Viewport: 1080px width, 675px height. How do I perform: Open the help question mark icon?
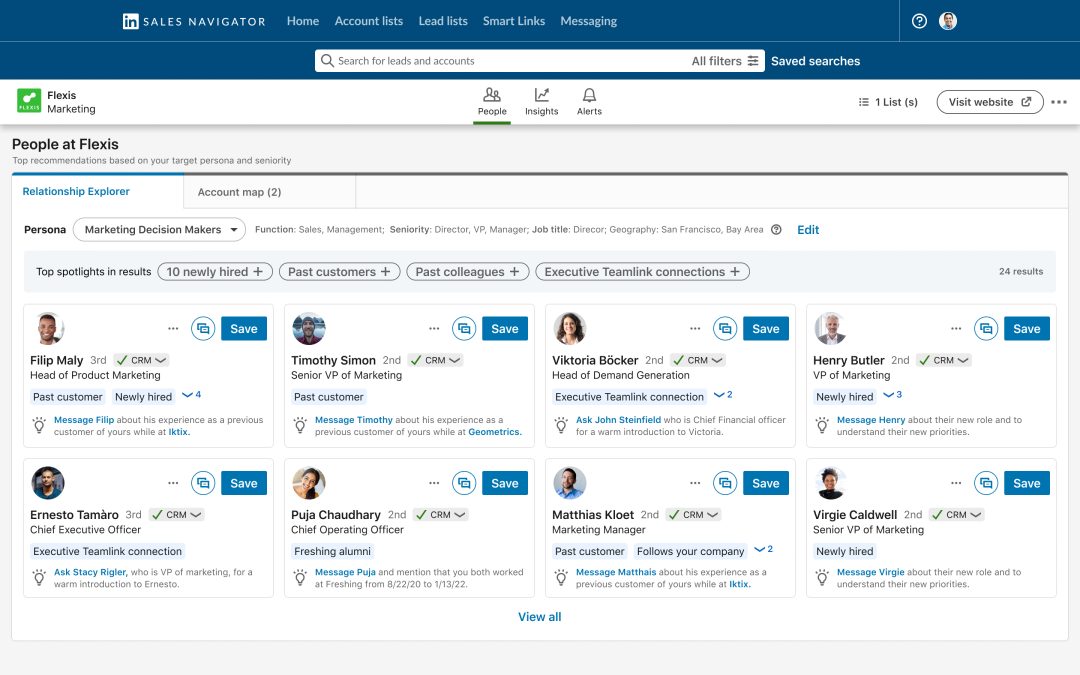pos(919,21)
